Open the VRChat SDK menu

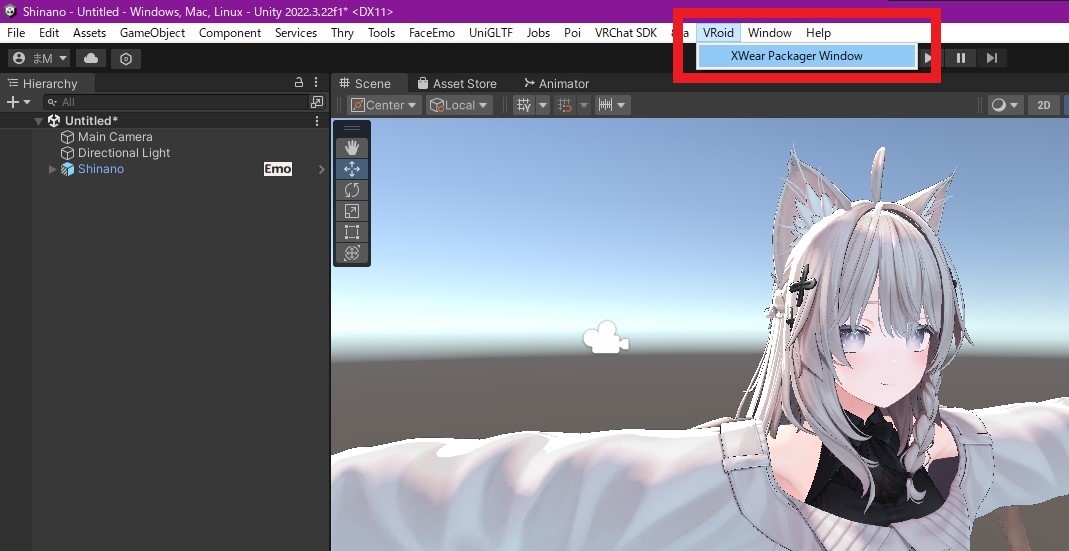[625, 33]
